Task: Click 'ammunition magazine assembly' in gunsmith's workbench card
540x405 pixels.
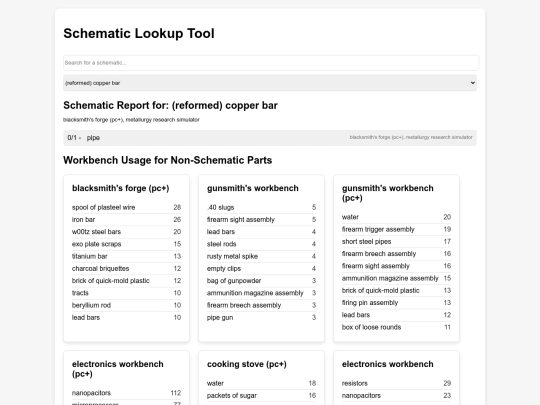Action: coord(261,293)
